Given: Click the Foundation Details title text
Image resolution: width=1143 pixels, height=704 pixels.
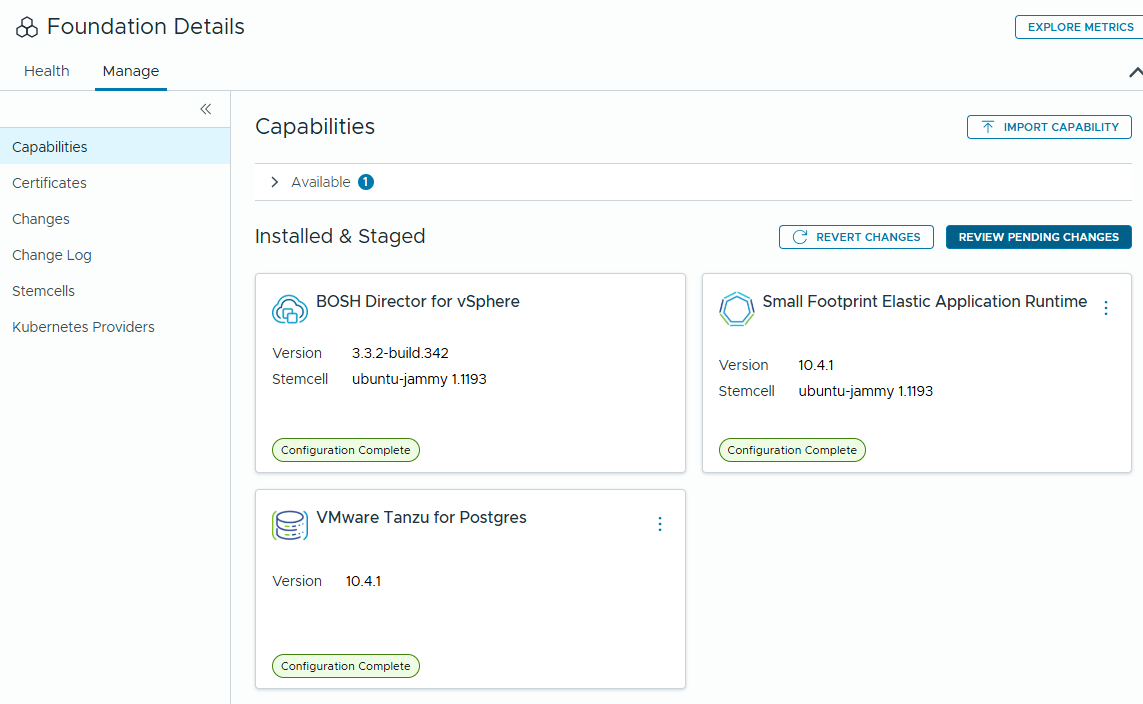Looking at the screenshot, I should (x=146, y=27).
